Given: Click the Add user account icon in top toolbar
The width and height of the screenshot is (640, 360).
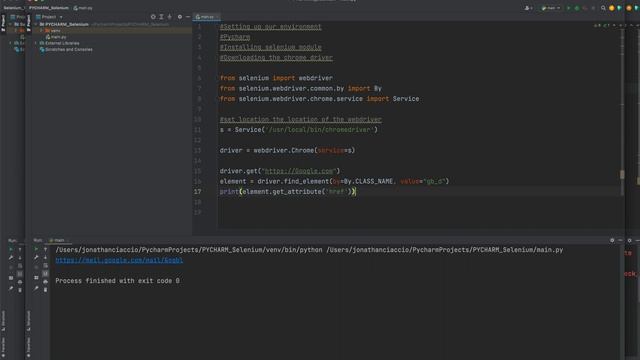Looking at the screenshot, I should click(528, 8).
